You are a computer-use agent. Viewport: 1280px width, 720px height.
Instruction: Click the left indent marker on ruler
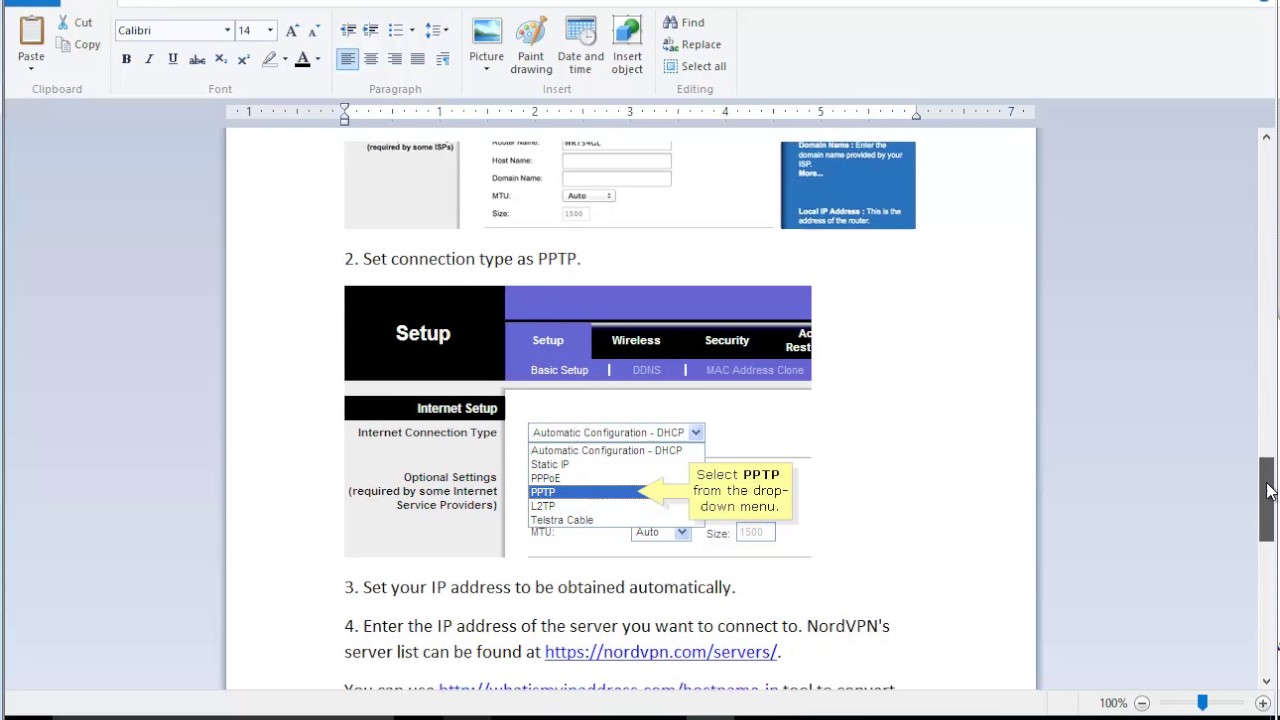pyautogui.click(x=344, y=114)
